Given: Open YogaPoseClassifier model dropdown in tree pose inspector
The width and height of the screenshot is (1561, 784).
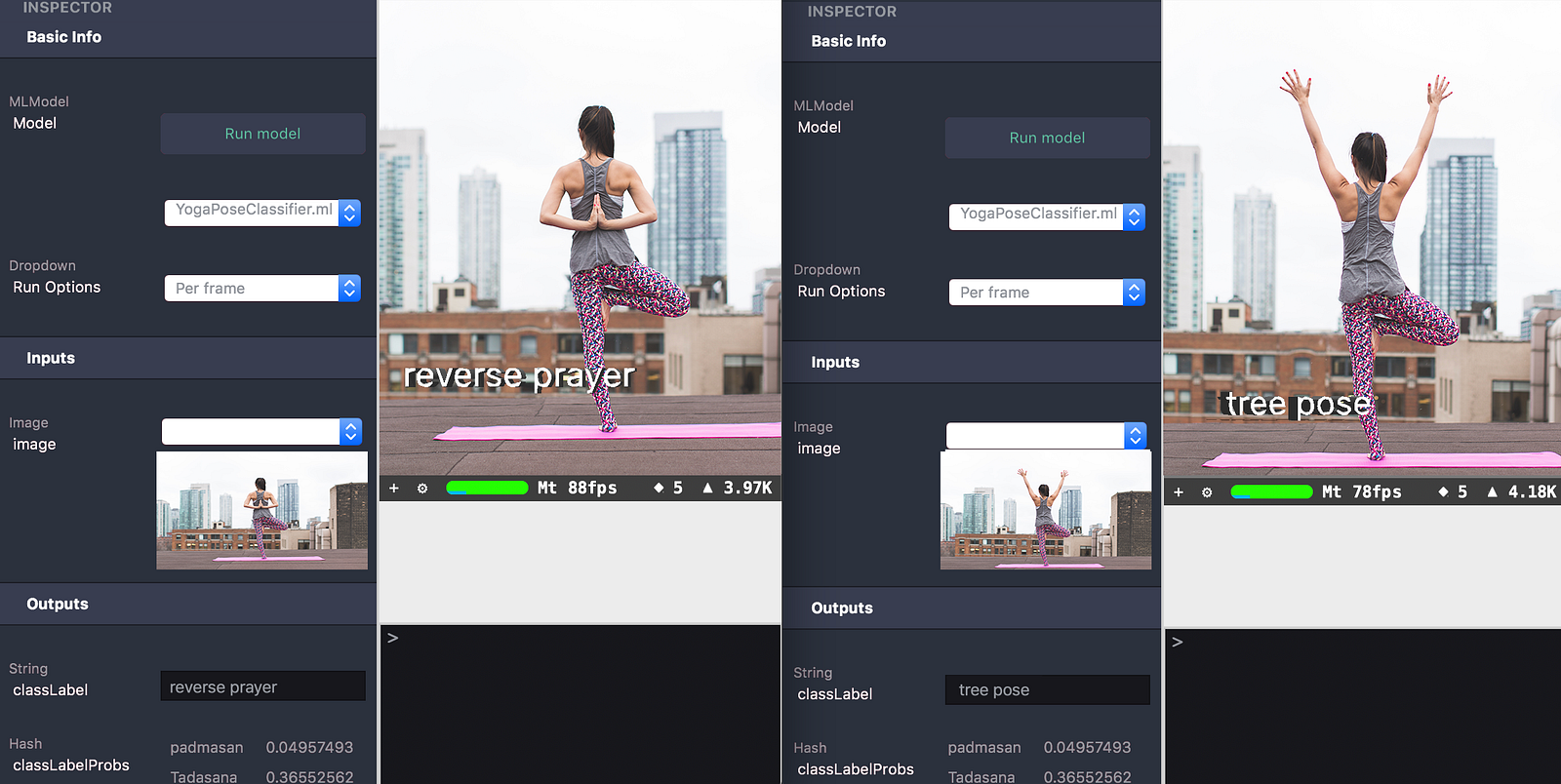Looking at the screenshot, I should click(1047, 216).
